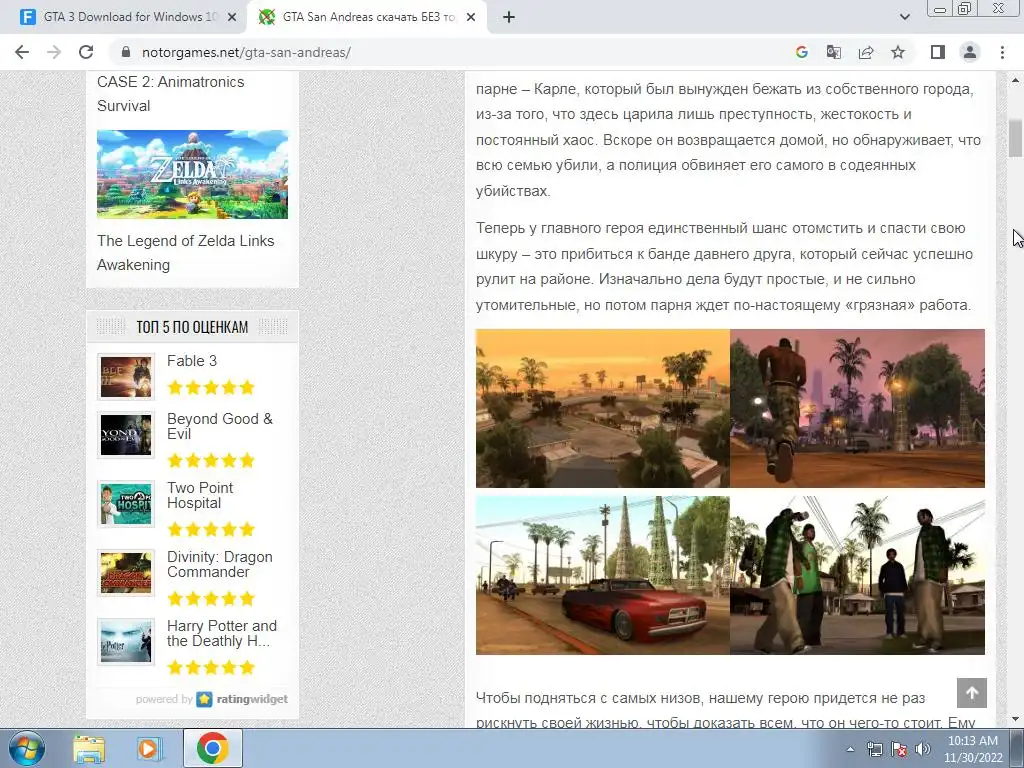The height and width of the screenshot is (768, 1024).
Task: Open the network tray icon
Action: click(874, 749)
